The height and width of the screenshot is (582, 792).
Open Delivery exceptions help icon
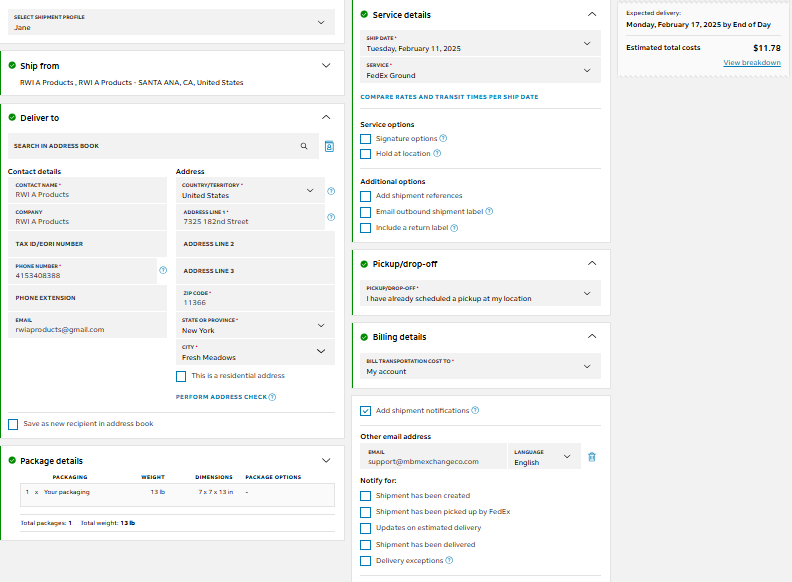(449, 560)
